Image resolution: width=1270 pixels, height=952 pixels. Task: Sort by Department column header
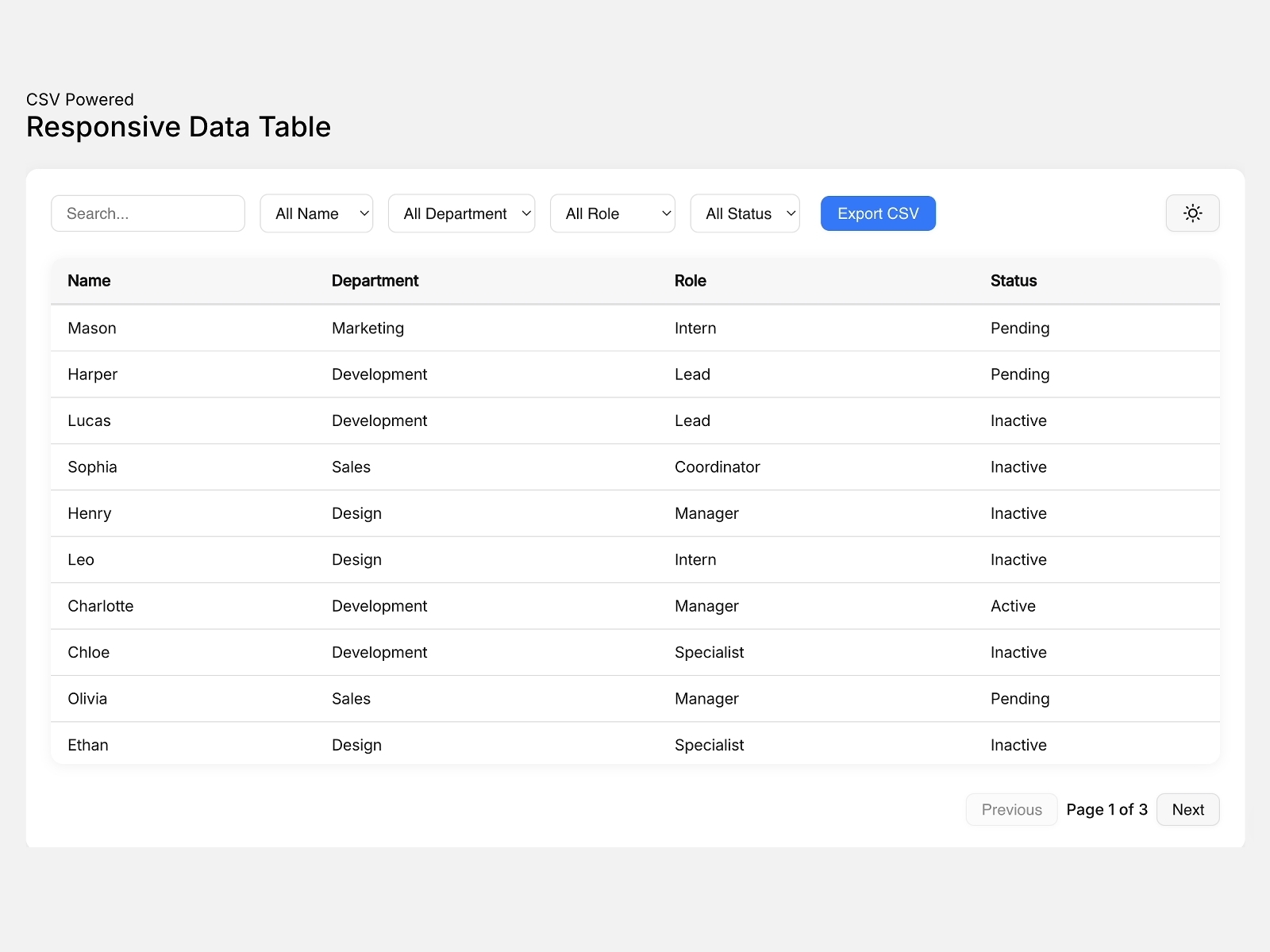click(x=375, y=281)
